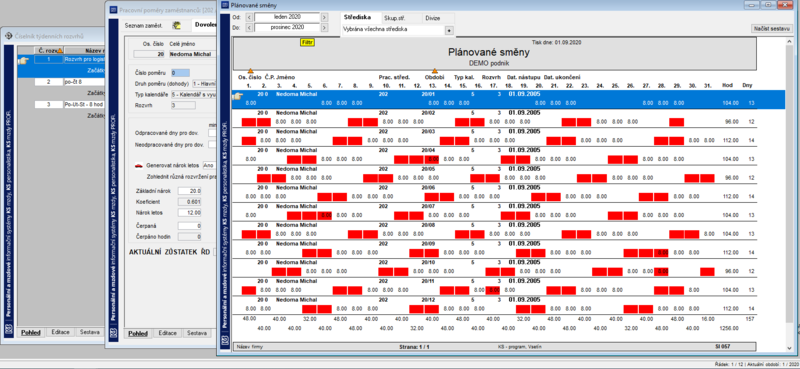Click hand pointer icon in Číselník rozvrhů list
The width and height of the screenshot is (800, 369).
(x=23, y=60)
